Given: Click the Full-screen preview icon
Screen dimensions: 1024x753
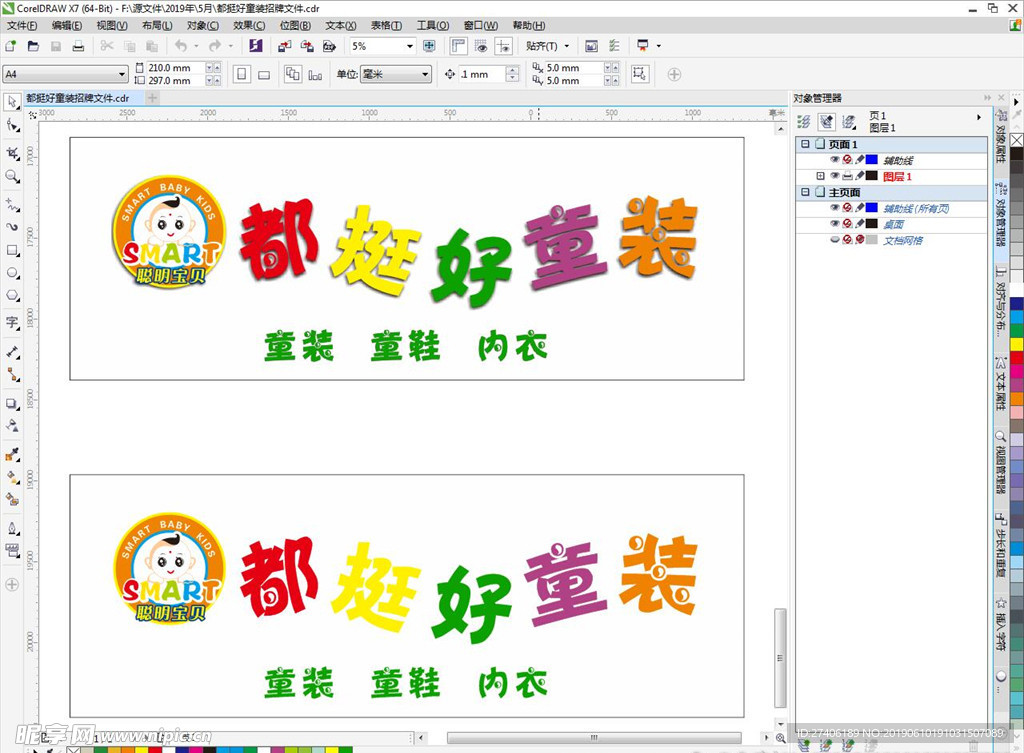Looking at the screenshot, I should coord(429,46).
